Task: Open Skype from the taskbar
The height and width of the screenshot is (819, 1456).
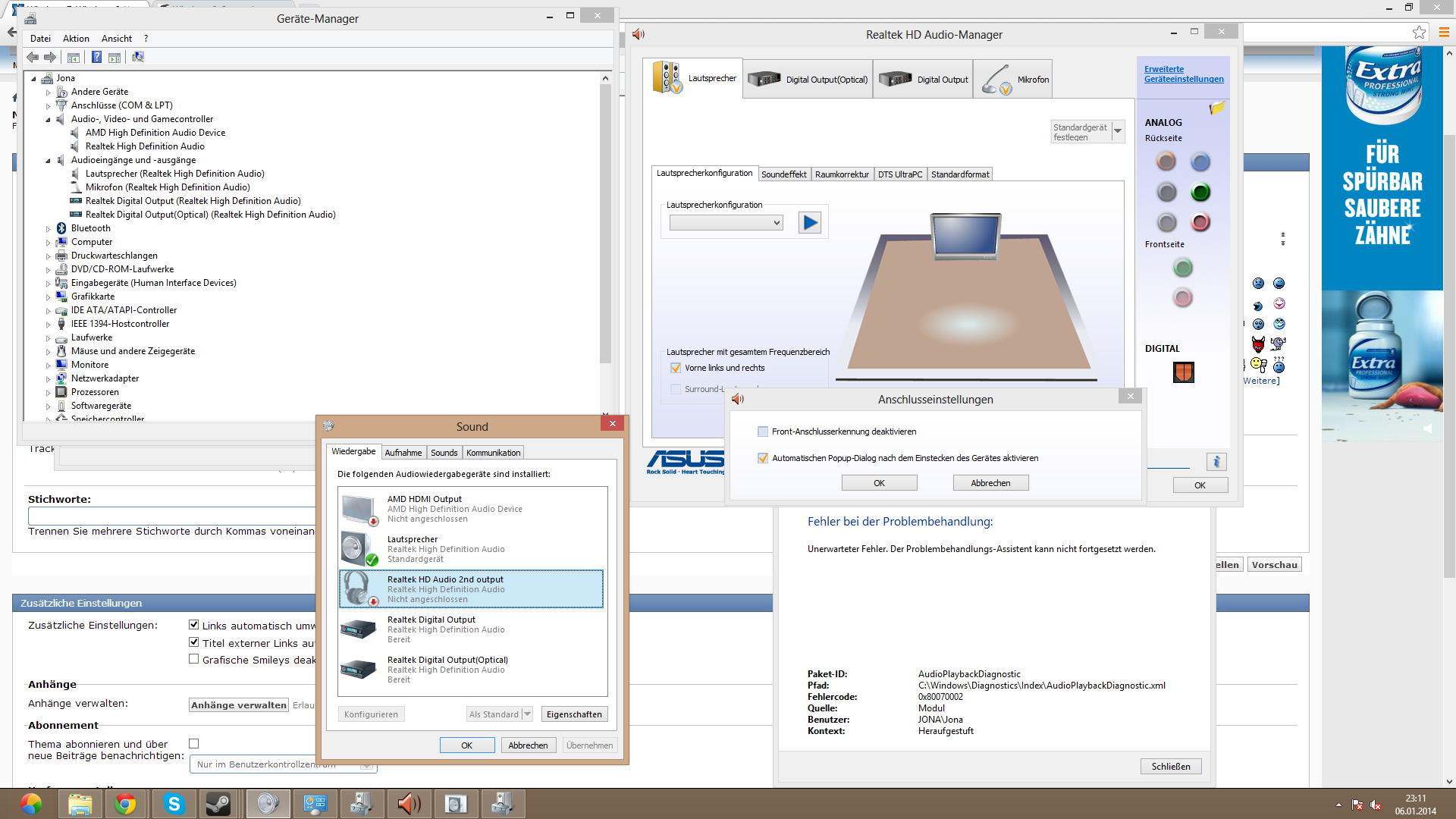Action: (174, 804)
